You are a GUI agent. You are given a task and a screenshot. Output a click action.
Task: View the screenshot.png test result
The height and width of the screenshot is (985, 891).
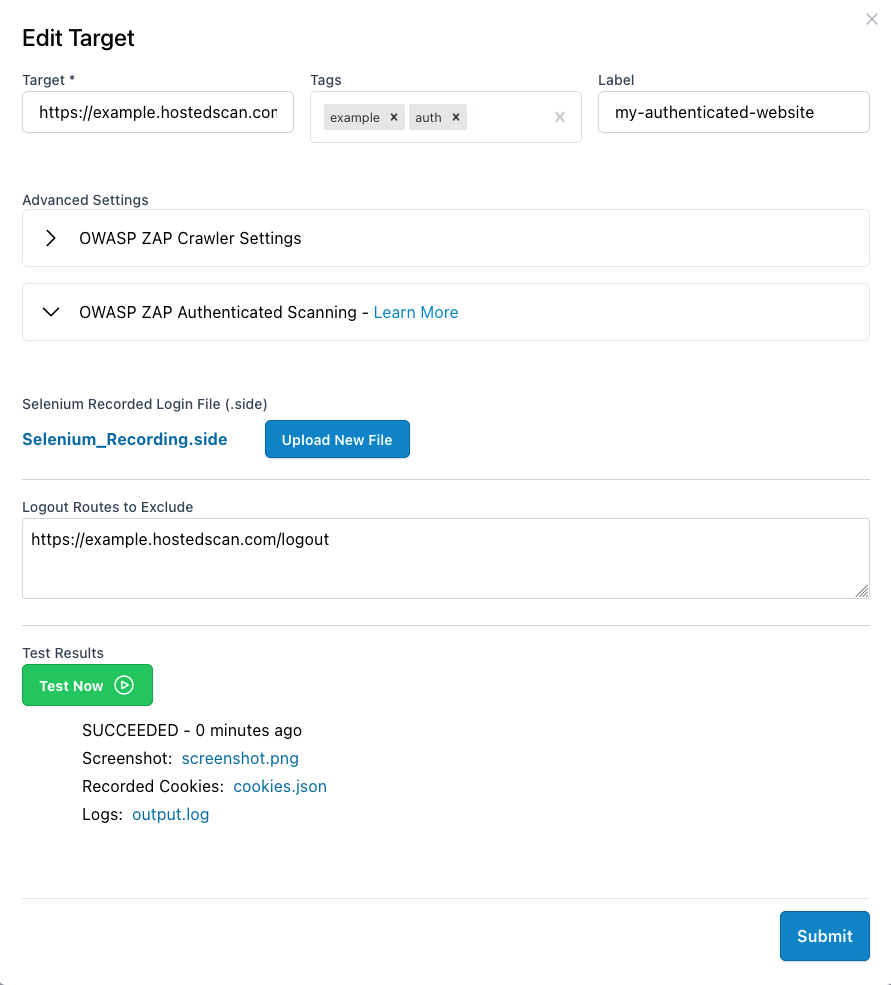tap(240, 759)
